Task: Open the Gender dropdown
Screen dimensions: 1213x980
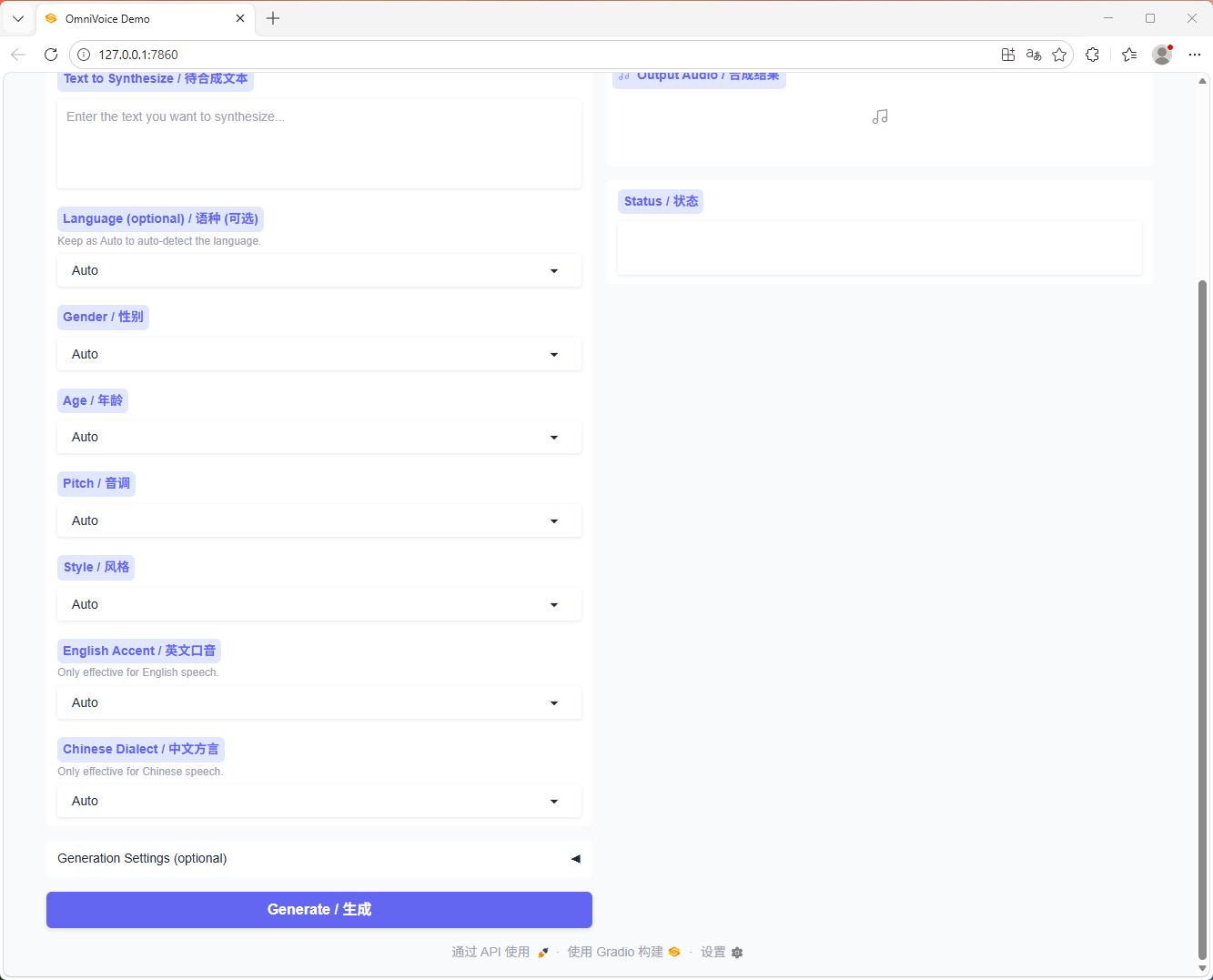Action: [318, 354]
